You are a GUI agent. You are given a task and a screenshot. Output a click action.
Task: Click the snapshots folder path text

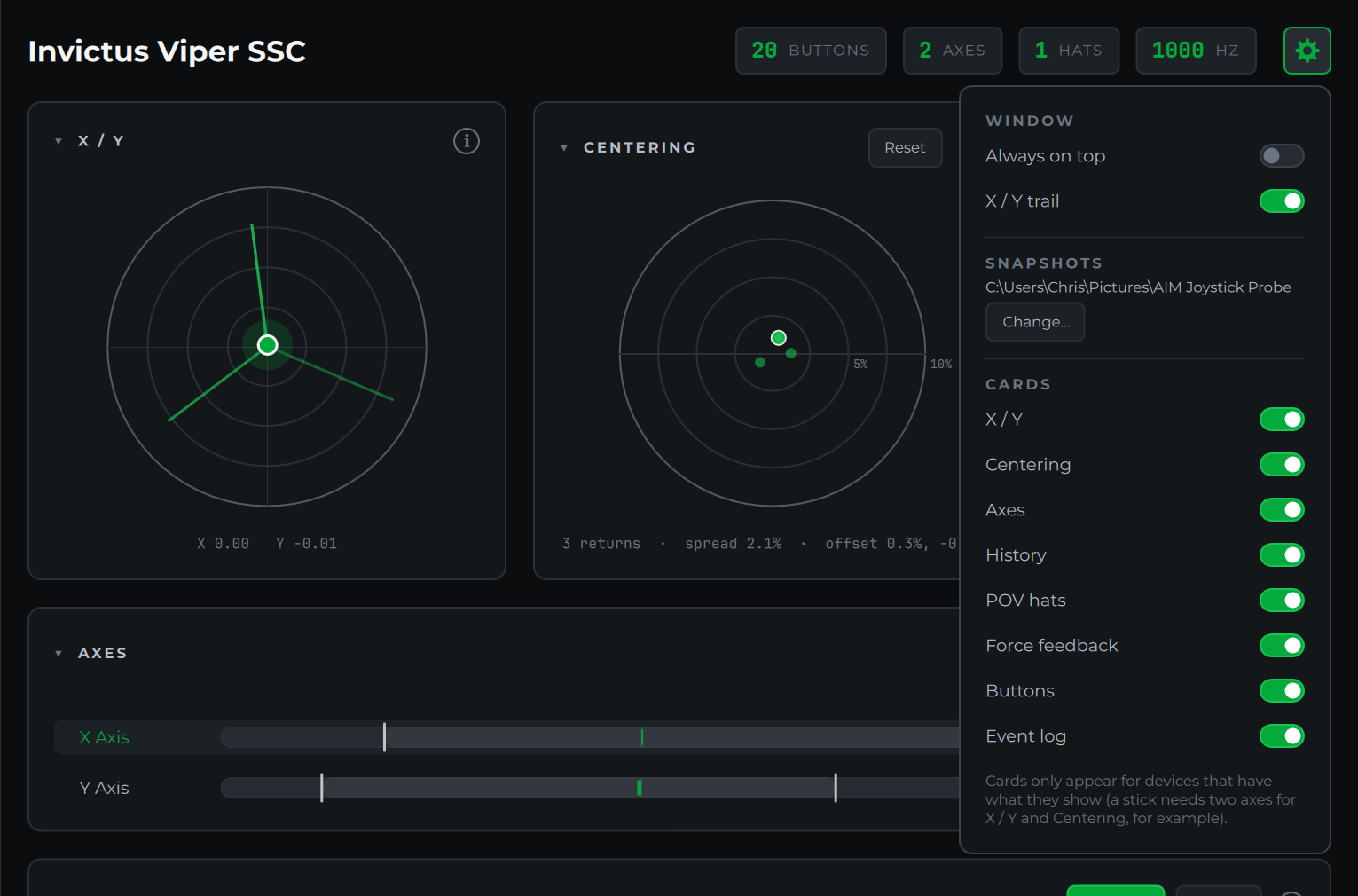[x=1138, y=287]
